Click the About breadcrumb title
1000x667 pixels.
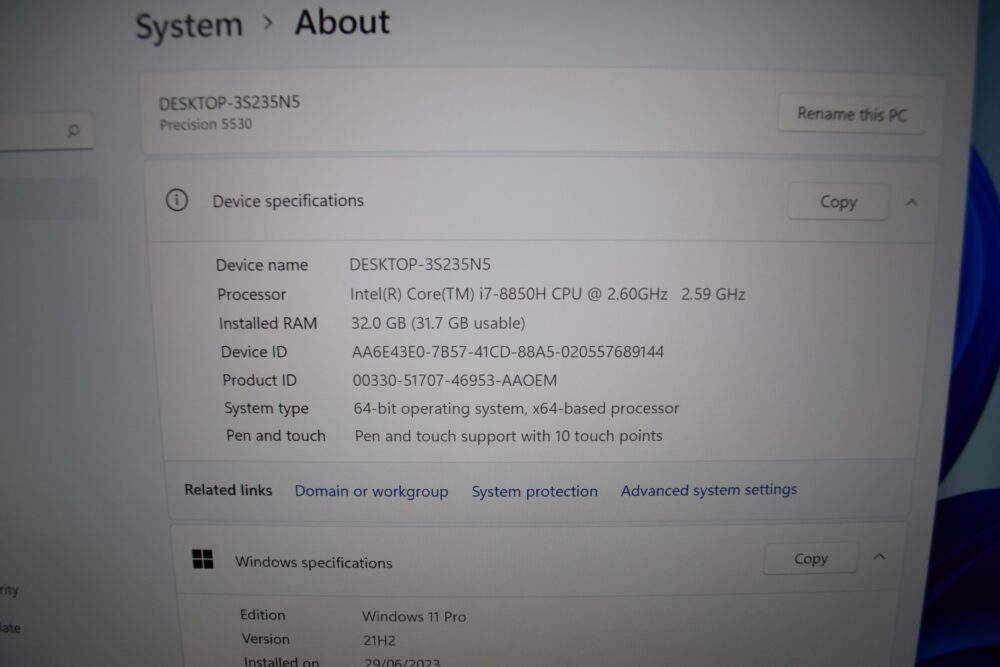(342, 22)
